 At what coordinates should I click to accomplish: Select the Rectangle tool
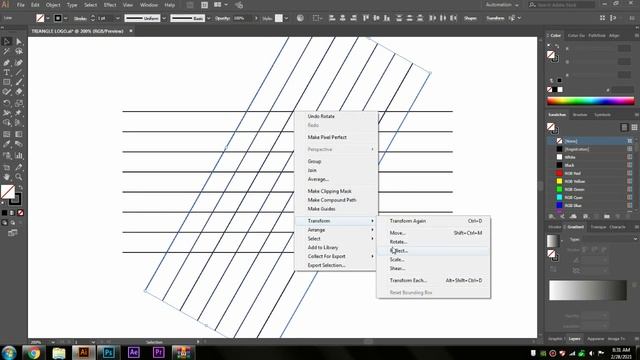coord(7,82)
